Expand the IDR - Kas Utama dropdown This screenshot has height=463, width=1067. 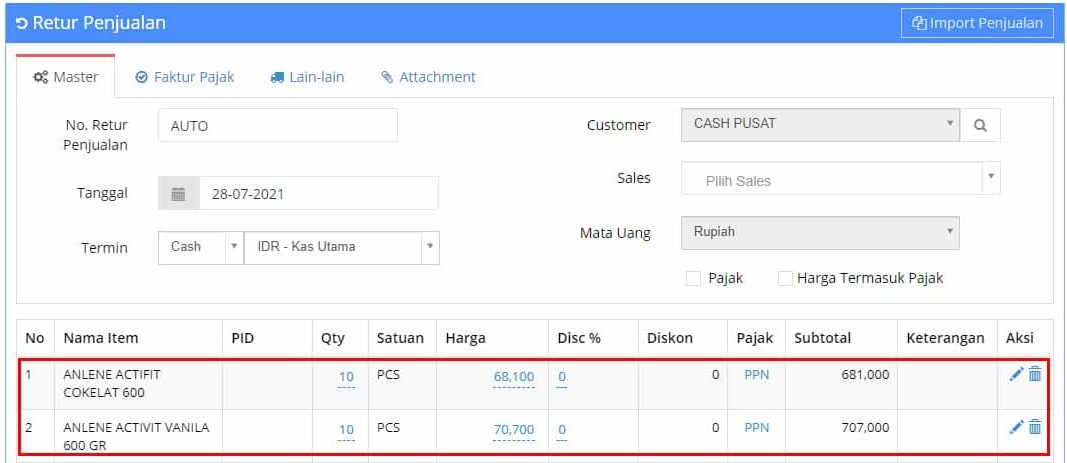341,247
